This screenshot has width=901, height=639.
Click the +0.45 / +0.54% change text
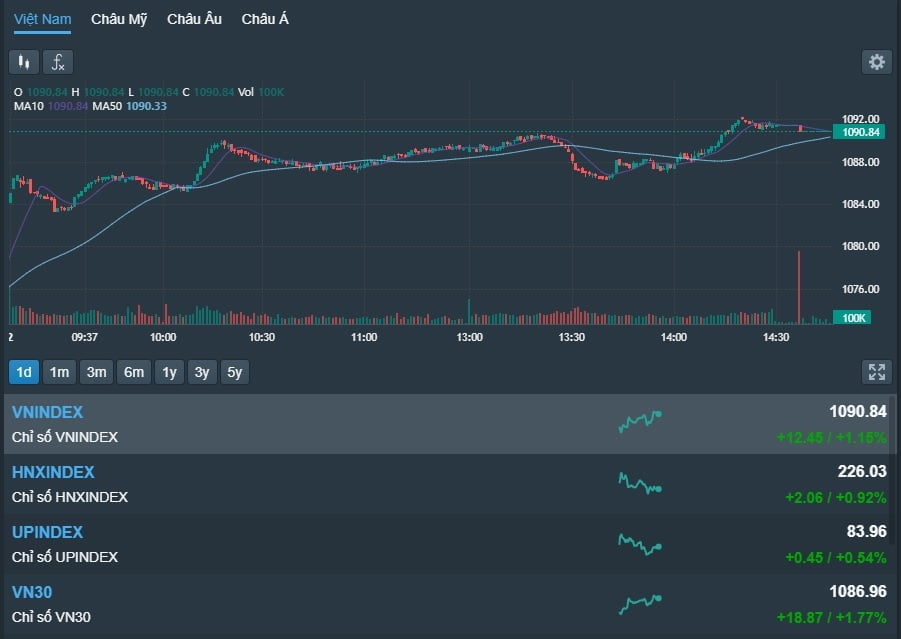coord(835,557)
